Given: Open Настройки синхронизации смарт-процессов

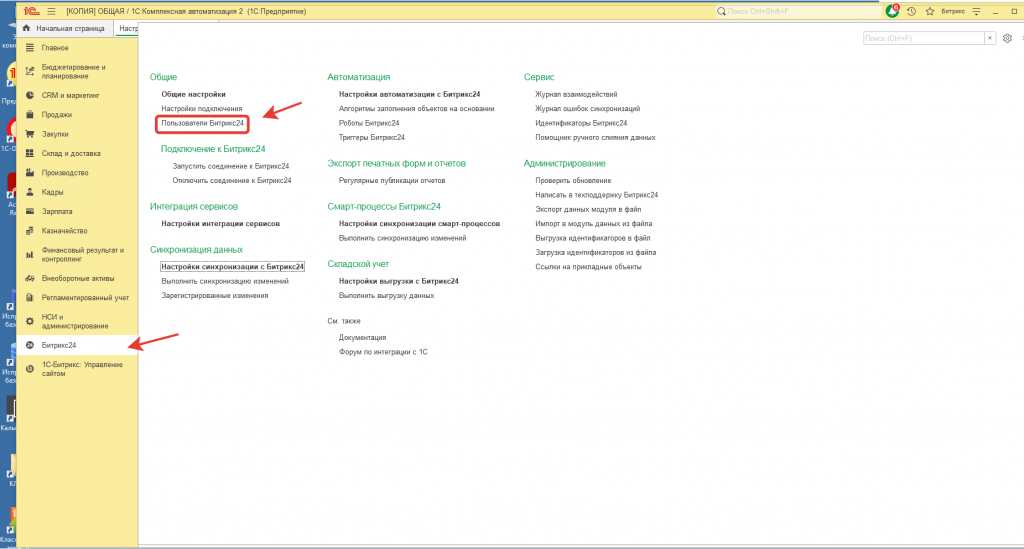Looking at the screenshot, I should coord(419,223).
